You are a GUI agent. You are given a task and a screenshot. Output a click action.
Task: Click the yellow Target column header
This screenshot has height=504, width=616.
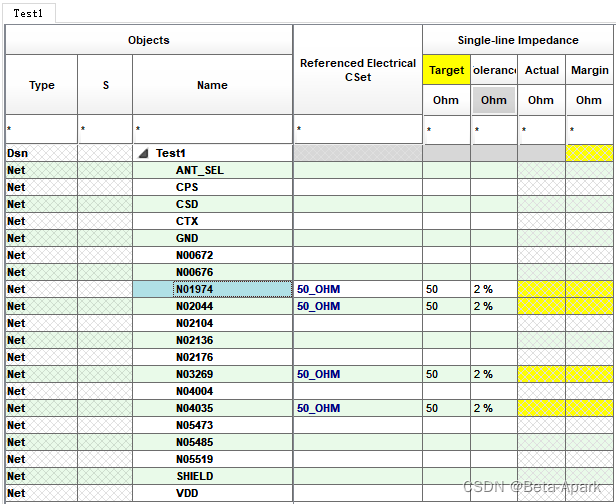pyautogui.click(x=446, y=71)
